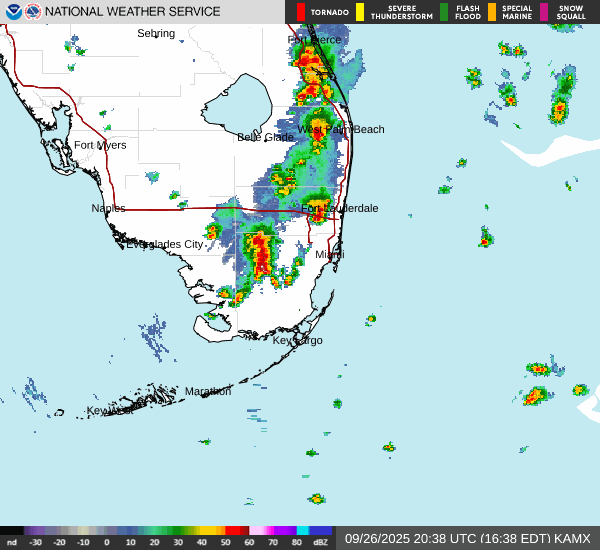Click the red Tornado legend marker
This screenshot has height=550, width=600.
301,12
